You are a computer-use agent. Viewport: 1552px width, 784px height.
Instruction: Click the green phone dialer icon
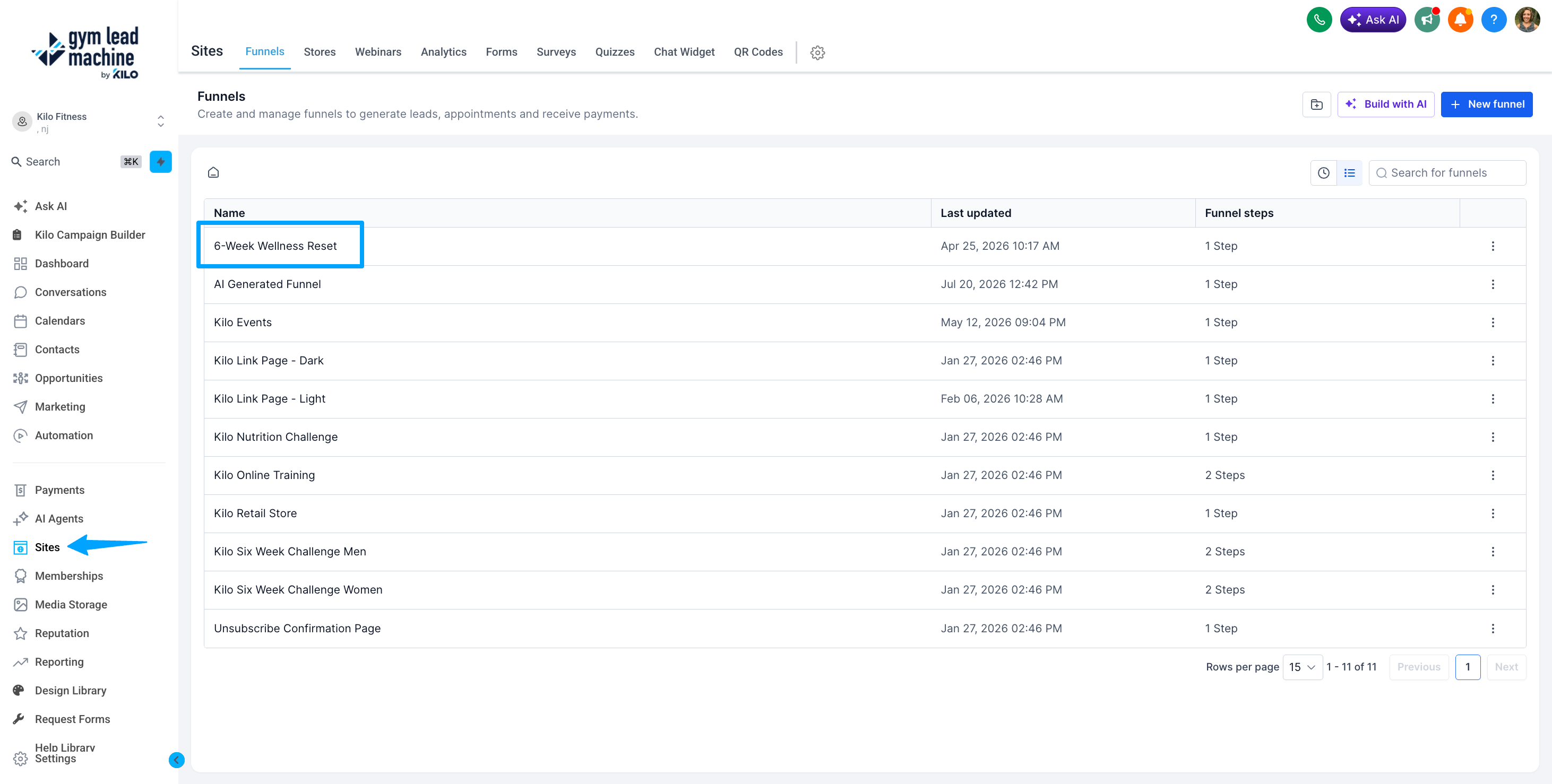tap(1319, 19)
